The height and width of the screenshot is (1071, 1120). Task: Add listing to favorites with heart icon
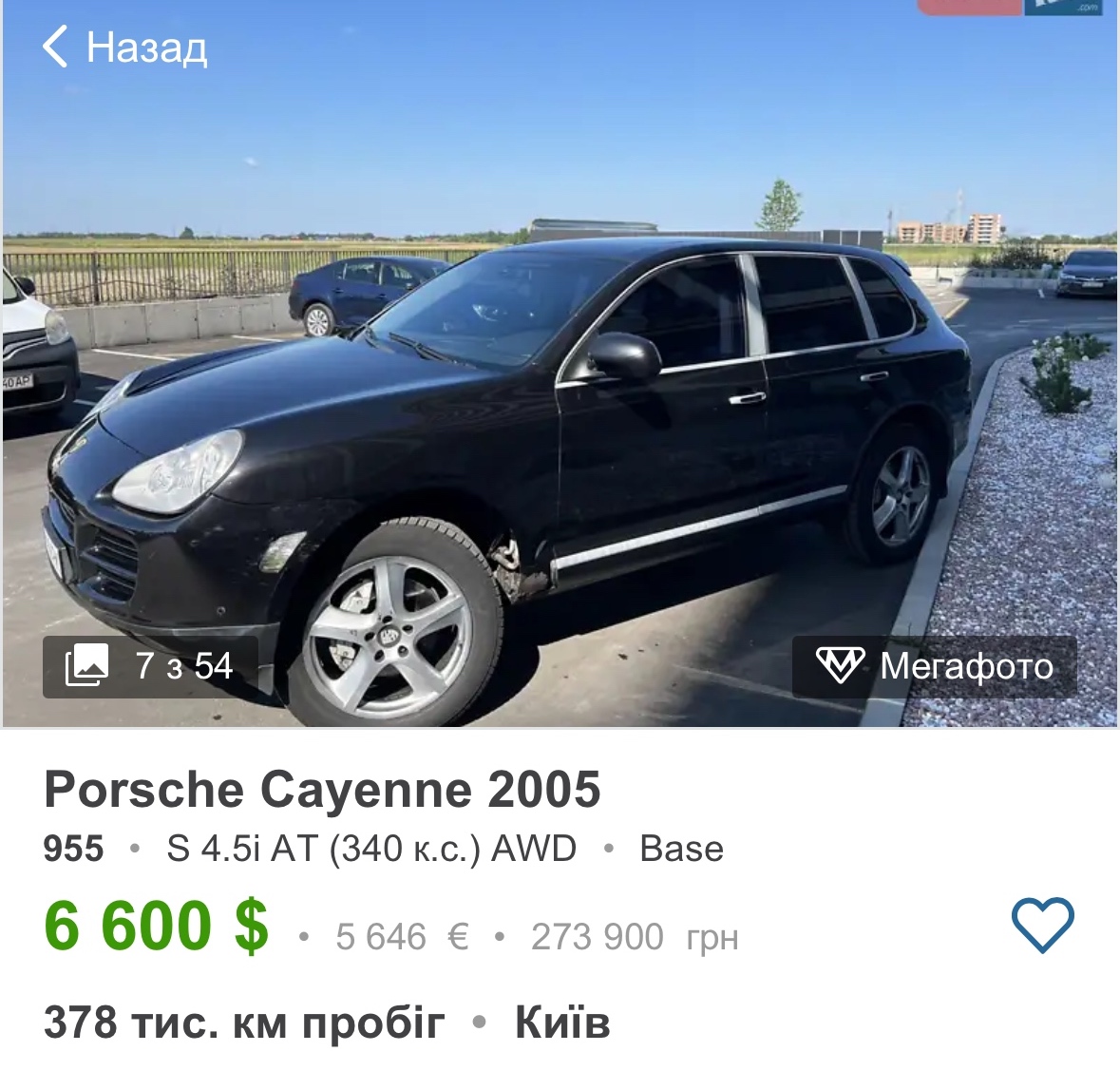[x=1043, y=925]
